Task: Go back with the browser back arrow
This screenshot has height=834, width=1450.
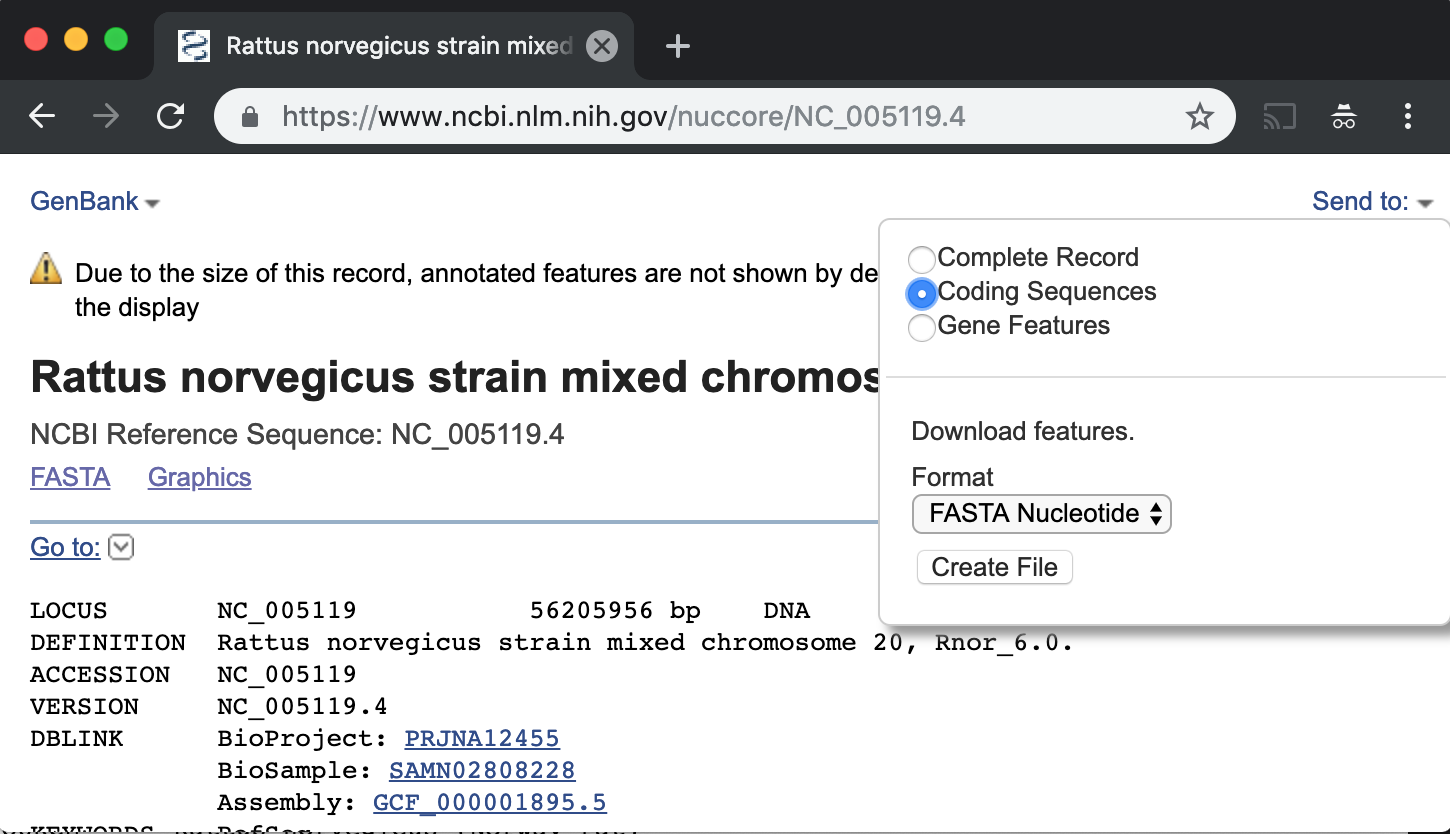Action: 42,116
